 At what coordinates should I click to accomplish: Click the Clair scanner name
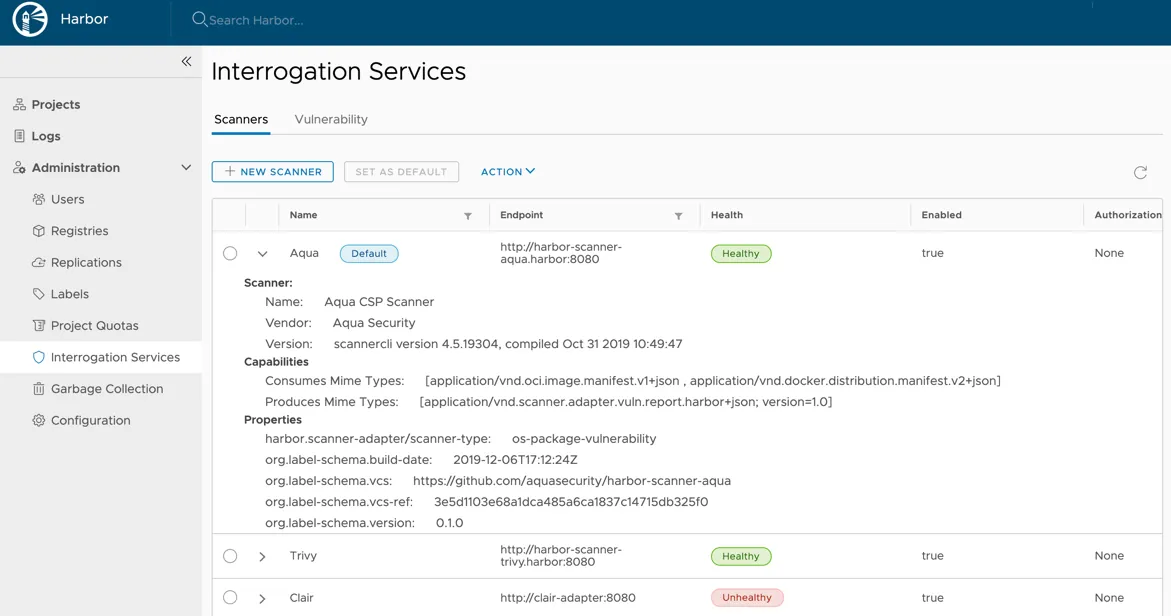point(302,598)
